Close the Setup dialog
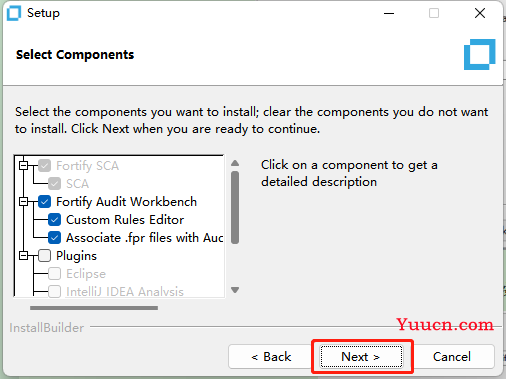 pyautogui.click(x=480, y=13)
